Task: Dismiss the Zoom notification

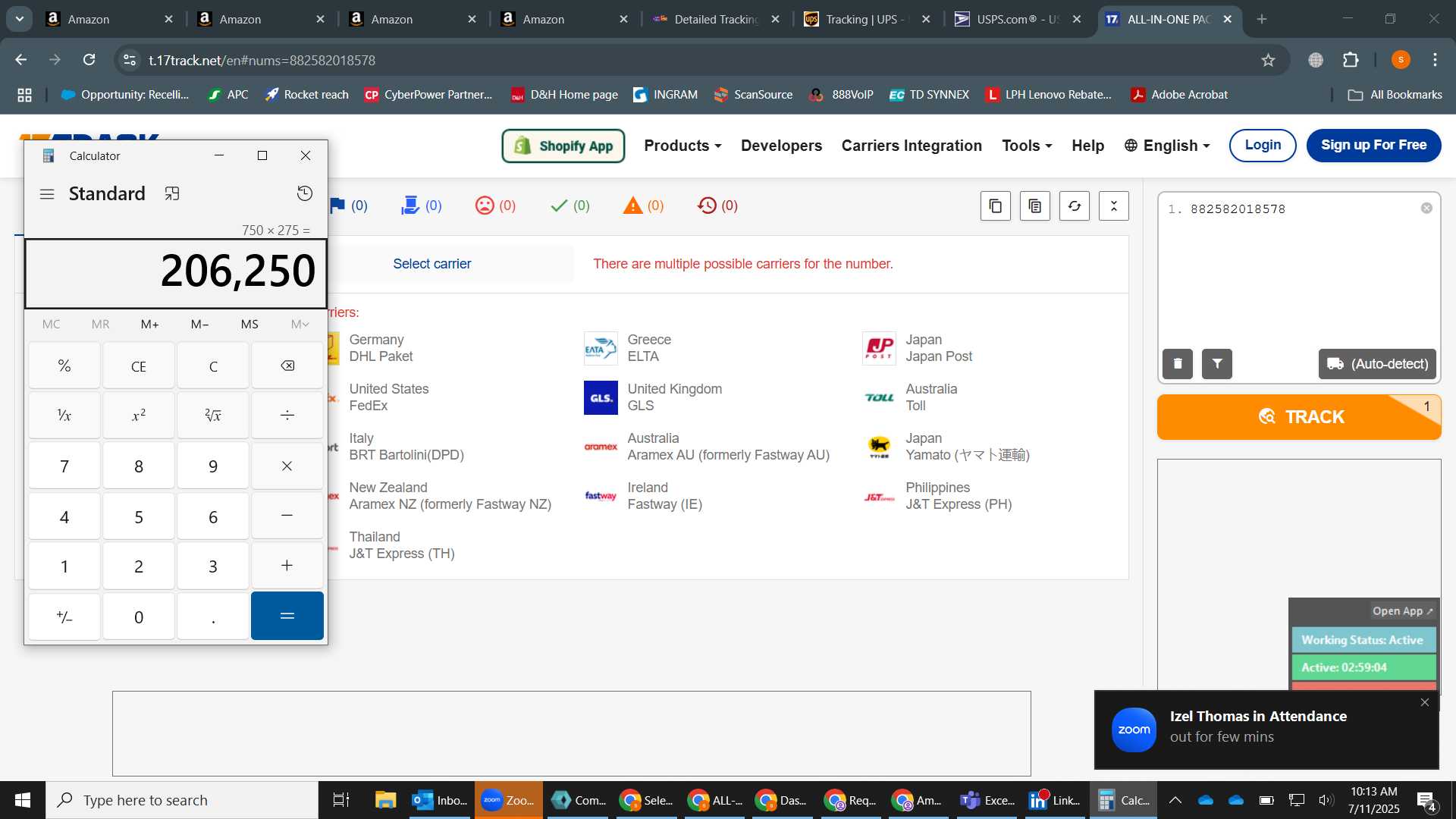Action: [1425, 702]
